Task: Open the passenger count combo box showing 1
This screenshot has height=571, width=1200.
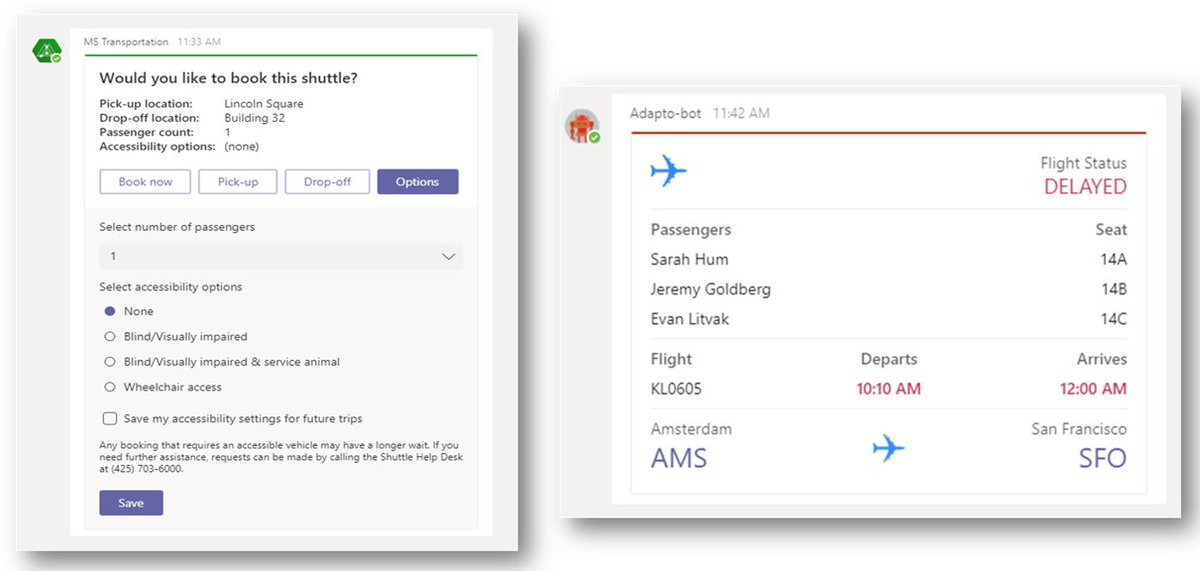Action: (x=281, y=257)
